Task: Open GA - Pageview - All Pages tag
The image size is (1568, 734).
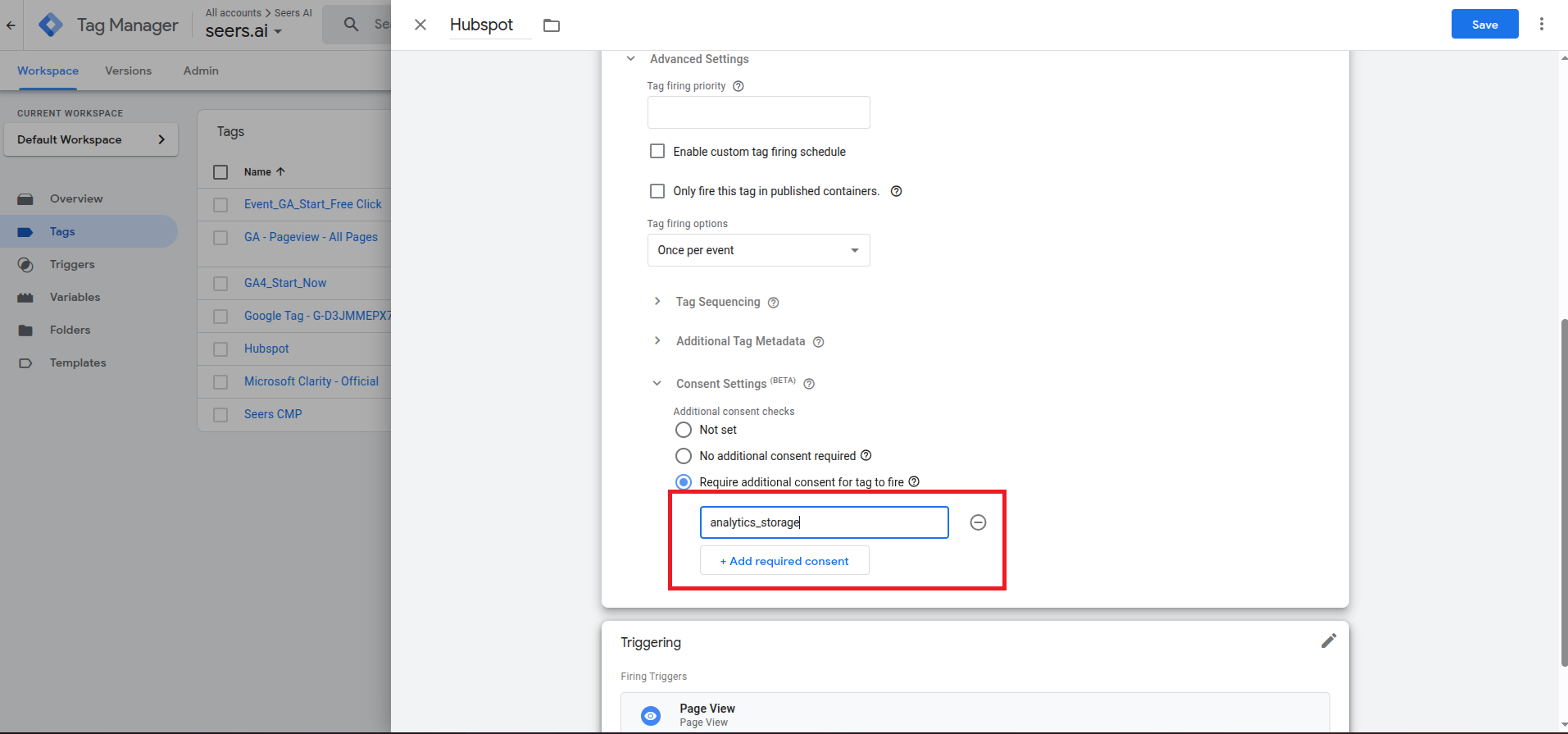Action: [x=311, y=237]
